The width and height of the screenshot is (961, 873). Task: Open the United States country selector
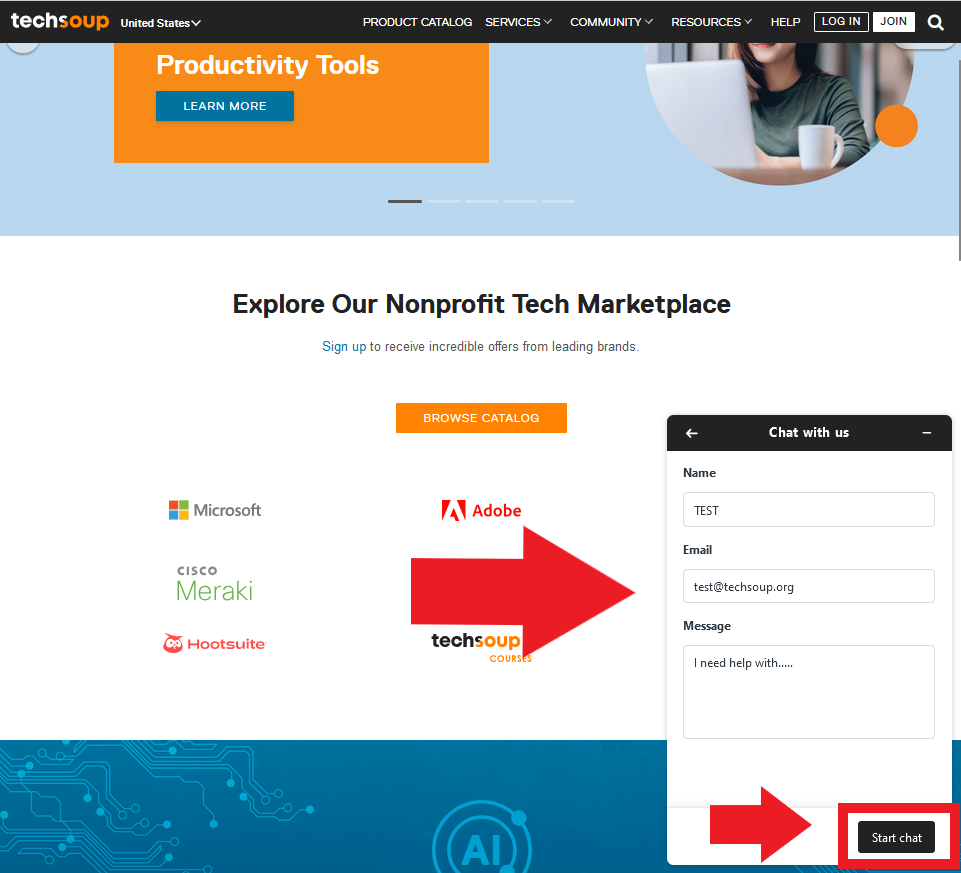coord(160,21)
